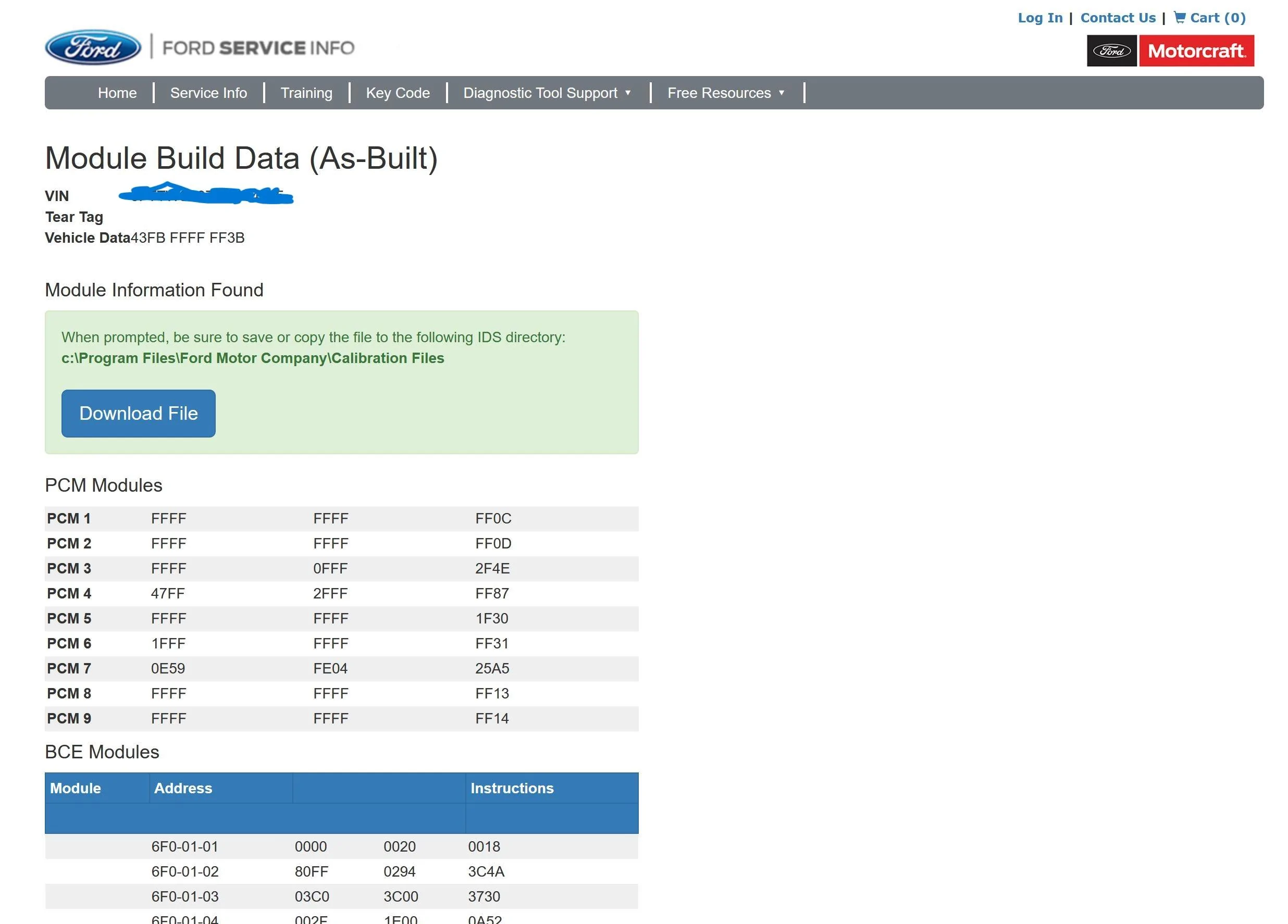Open the shopping cart icon

(x=1180, y=17)
